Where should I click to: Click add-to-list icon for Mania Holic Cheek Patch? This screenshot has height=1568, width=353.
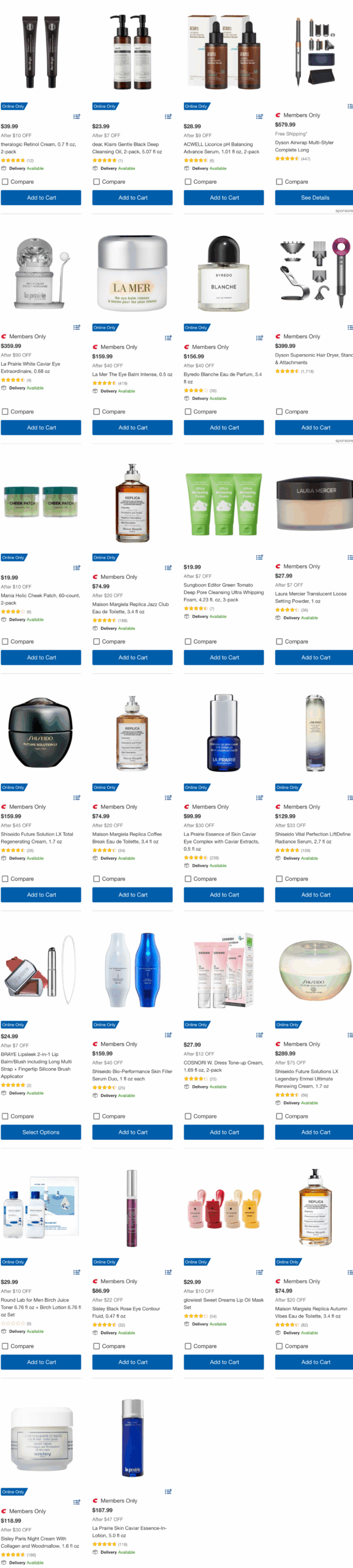pyautogui.click(x=76, y=568)
